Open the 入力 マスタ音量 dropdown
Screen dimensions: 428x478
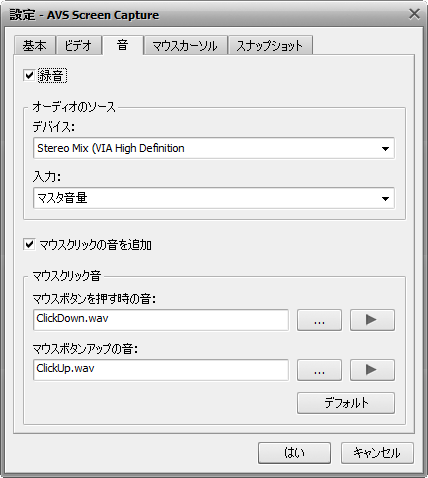[x=214, y=198]
